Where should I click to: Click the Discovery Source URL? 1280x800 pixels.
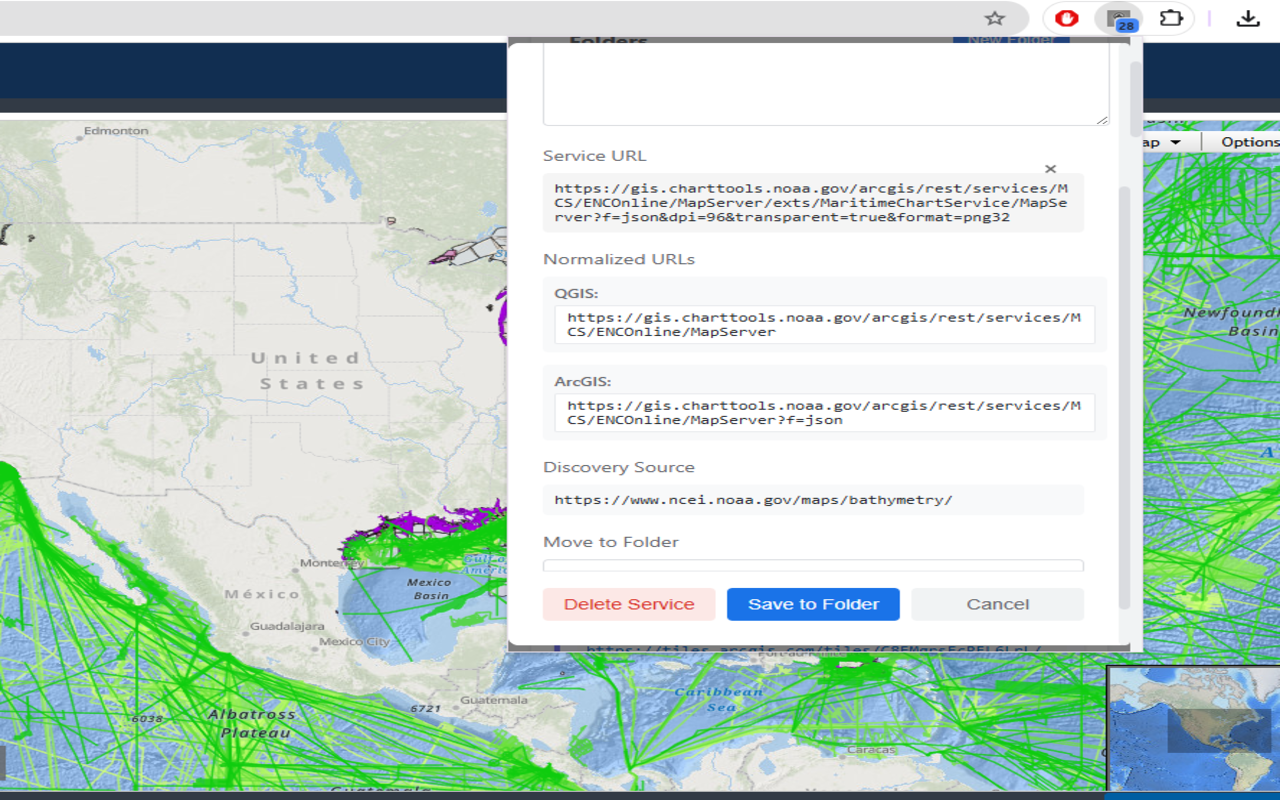813,500
